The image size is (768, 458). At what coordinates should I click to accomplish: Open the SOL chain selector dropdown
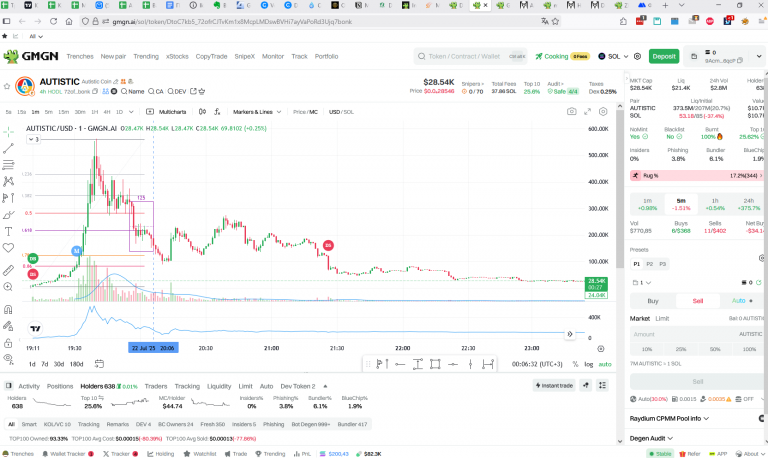(x=613, y=56)
